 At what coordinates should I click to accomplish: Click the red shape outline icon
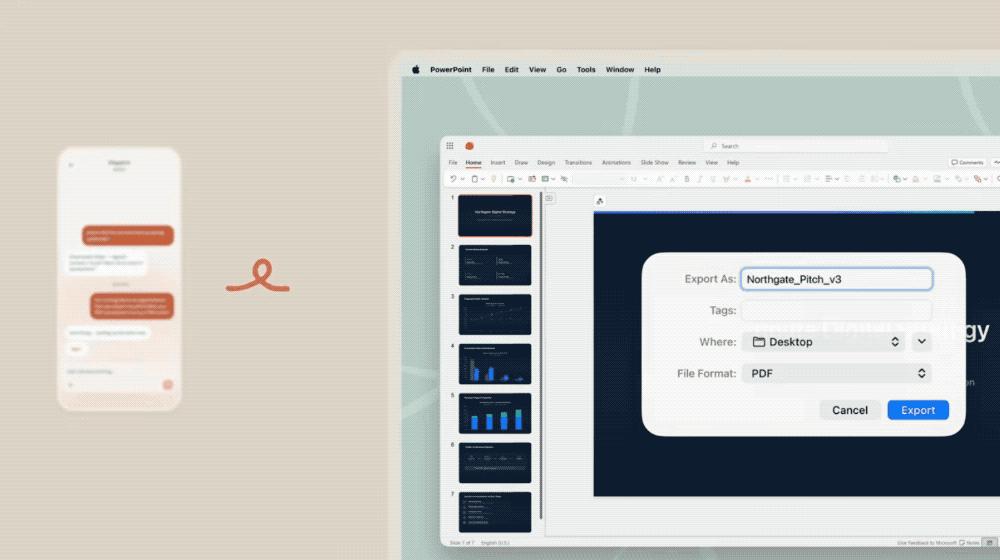[x=977, y=179]
